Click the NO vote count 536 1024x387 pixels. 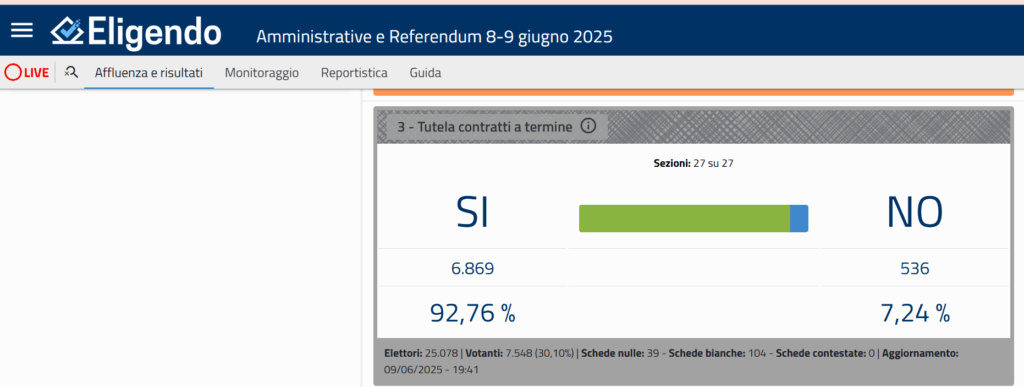click(x=914, y=268)
